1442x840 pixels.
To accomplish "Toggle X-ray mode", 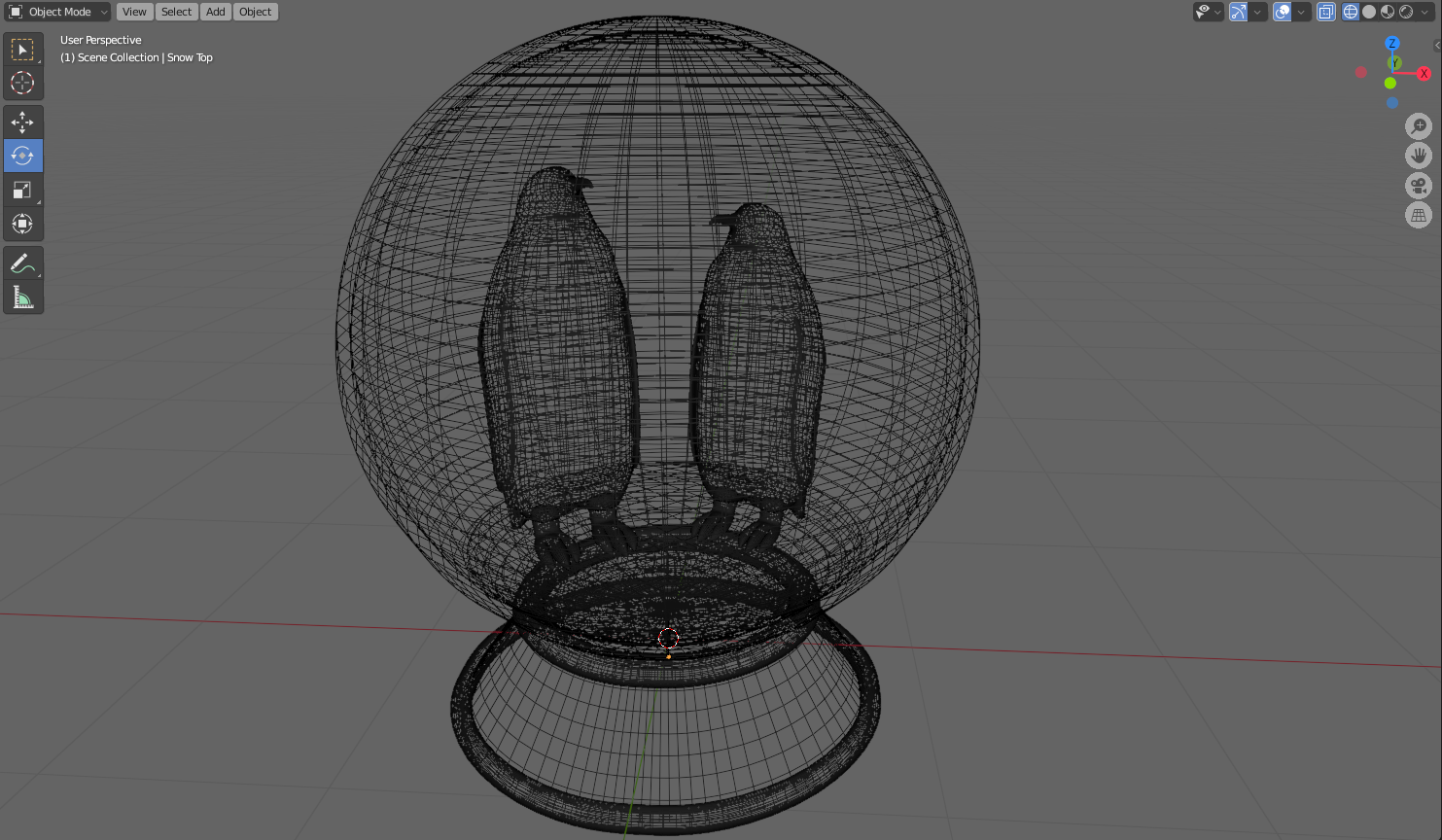I will click(1326, 12).
